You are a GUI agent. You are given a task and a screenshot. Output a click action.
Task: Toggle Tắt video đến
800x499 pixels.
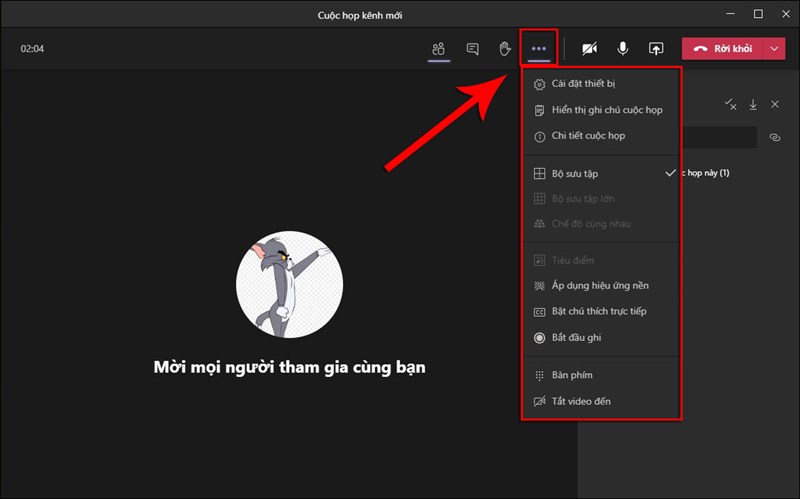tap(602, 401)
